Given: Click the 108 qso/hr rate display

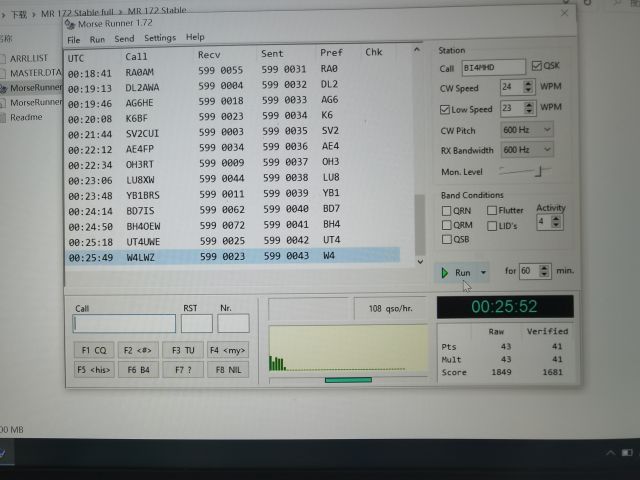Looking at the screenshot, I should [x=390, y=309].
